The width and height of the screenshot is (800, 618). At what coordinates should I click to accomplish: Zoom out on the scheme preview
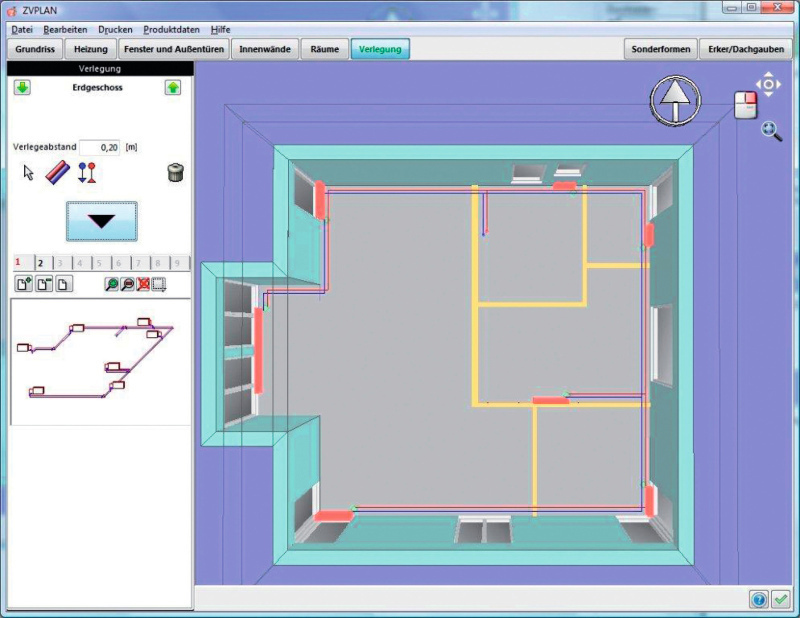[128, 284]
